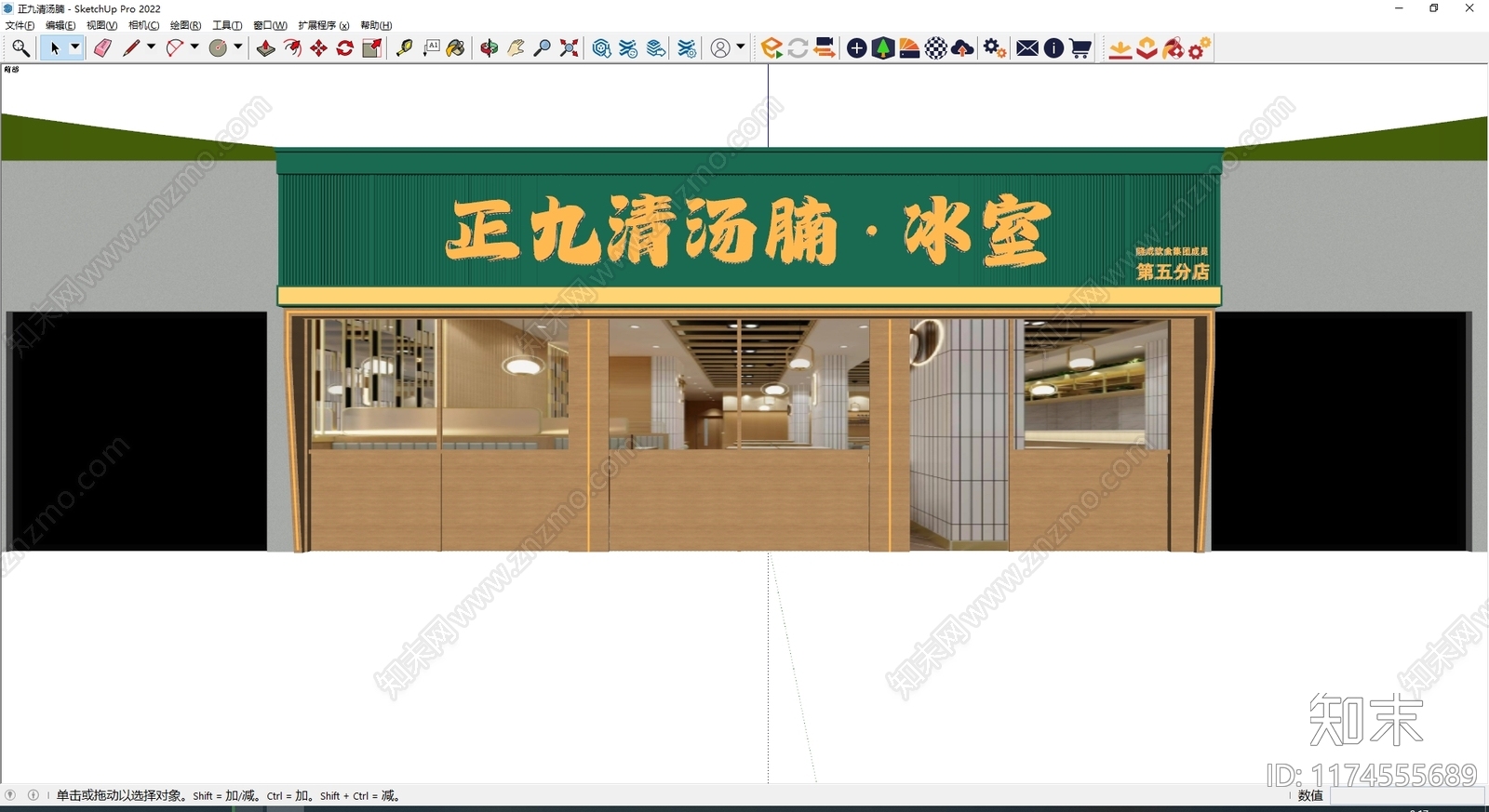The image size is (1489, 812).
Task: Expand the Line tool dropdown arrow
Action: point(151,47)
